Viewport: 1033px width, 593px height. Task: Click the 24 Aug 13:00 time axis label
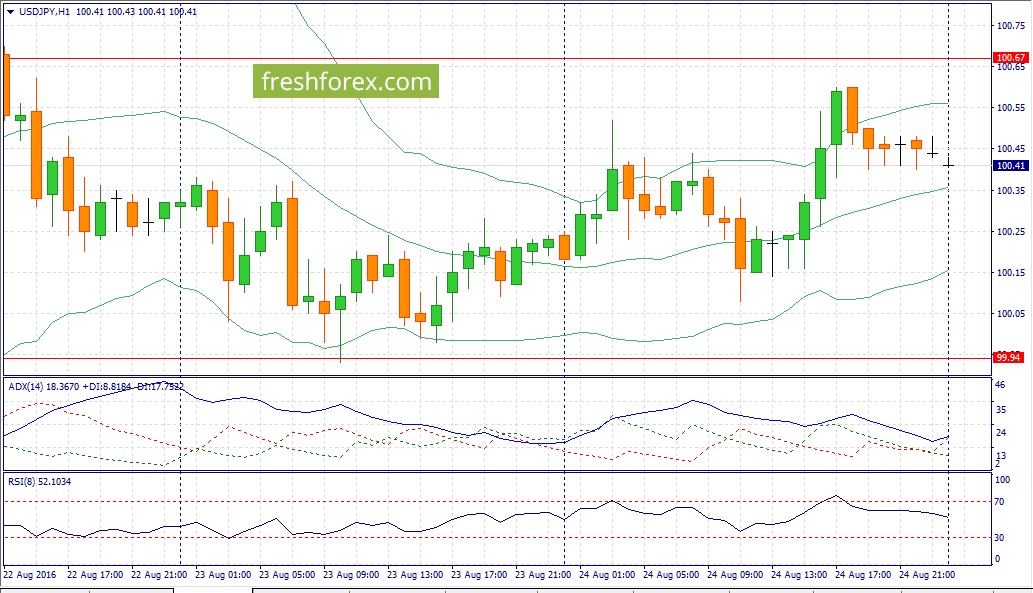coord(798,575)
